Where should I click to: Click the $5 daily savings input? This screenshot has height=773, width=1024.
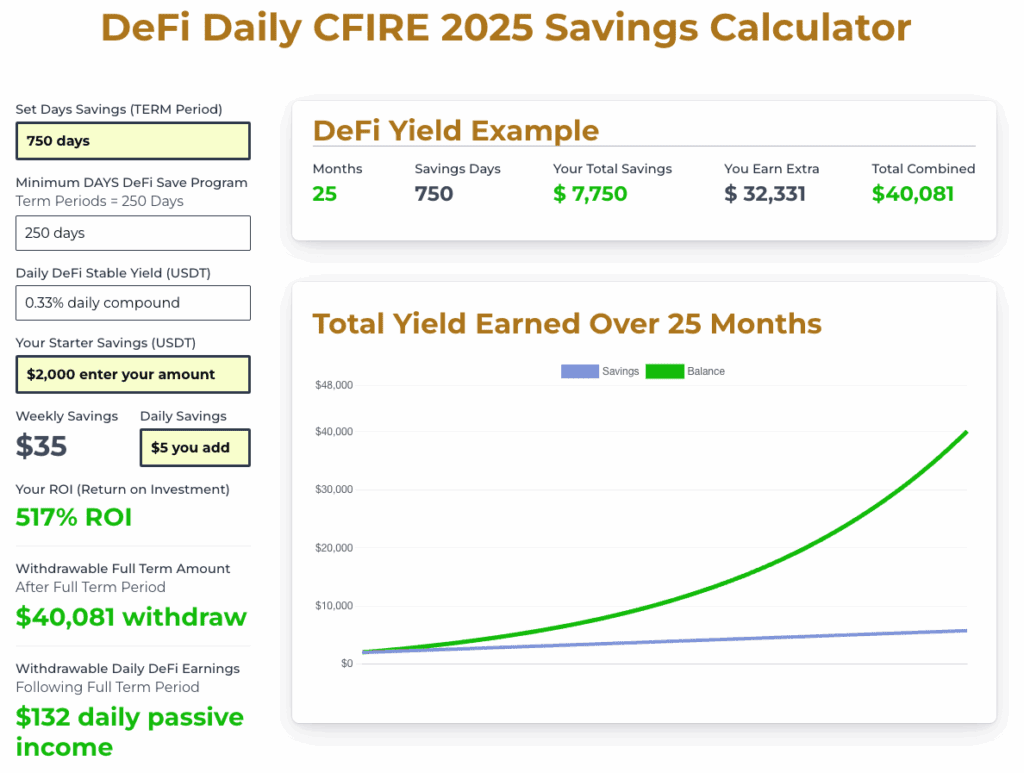[195, 448]
